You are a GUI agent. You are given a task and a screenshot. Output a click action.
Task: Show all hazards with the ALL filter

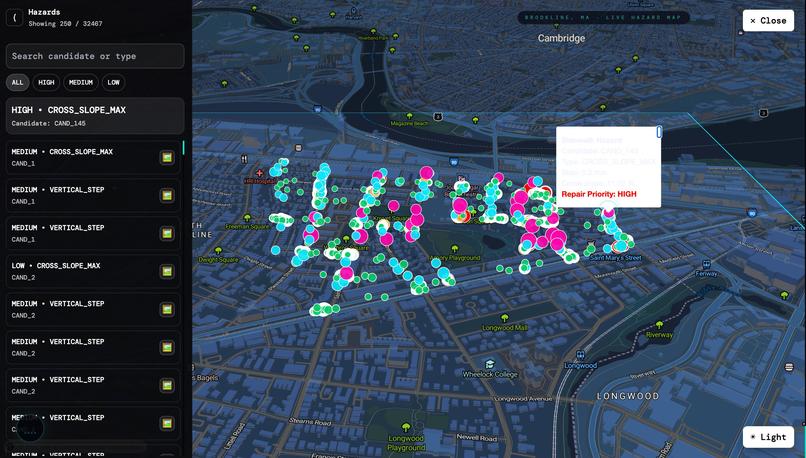click(17, 82)
